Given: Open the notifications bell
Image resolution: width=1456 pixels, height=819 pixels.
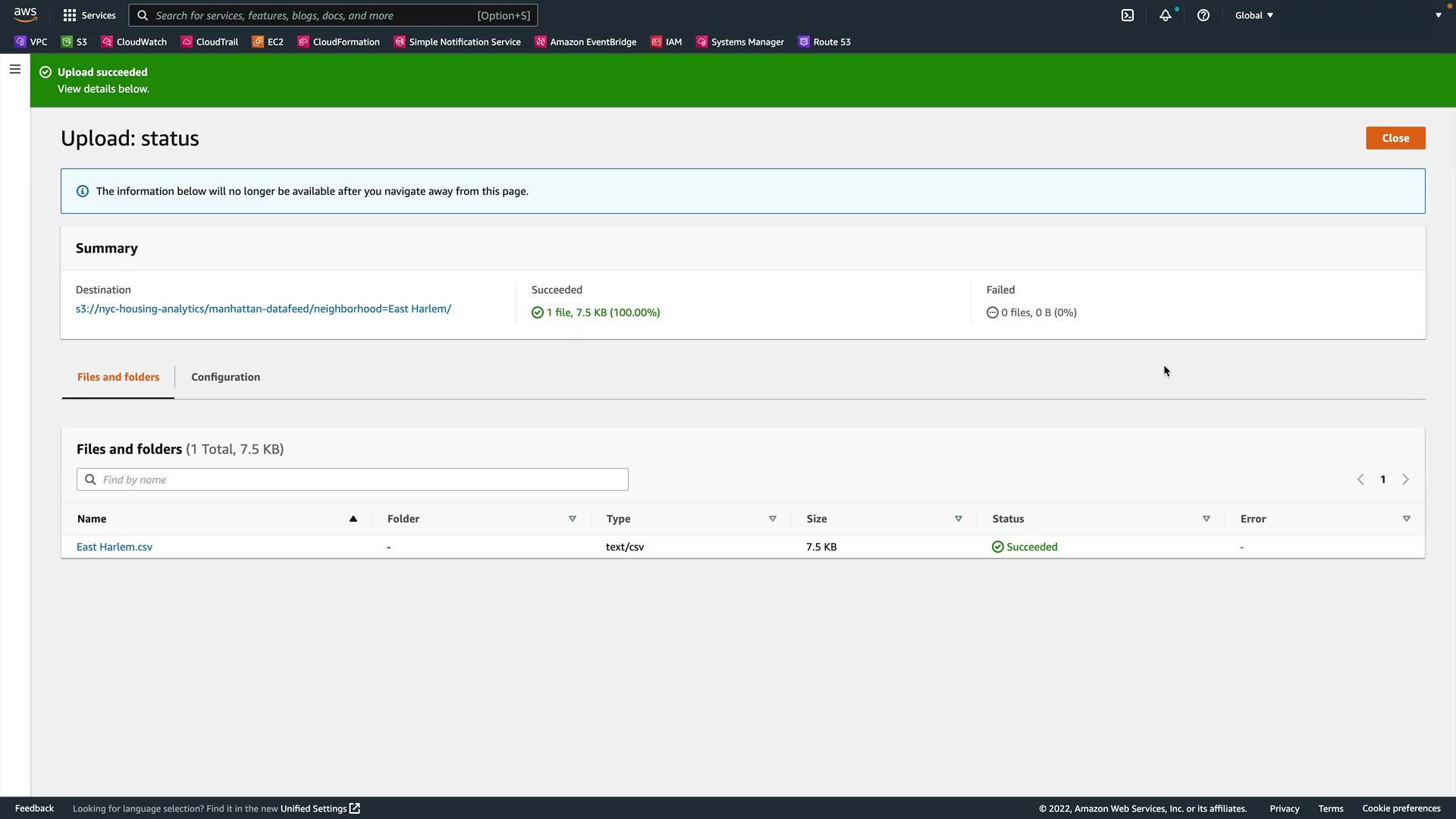Looking at the screenshot, I should 1166,15.
